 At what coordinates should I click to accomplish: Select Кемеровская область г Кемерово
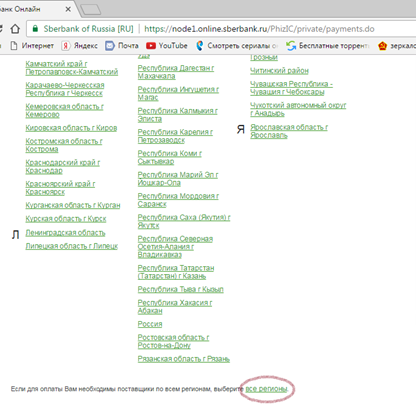(x=65, y=110)
